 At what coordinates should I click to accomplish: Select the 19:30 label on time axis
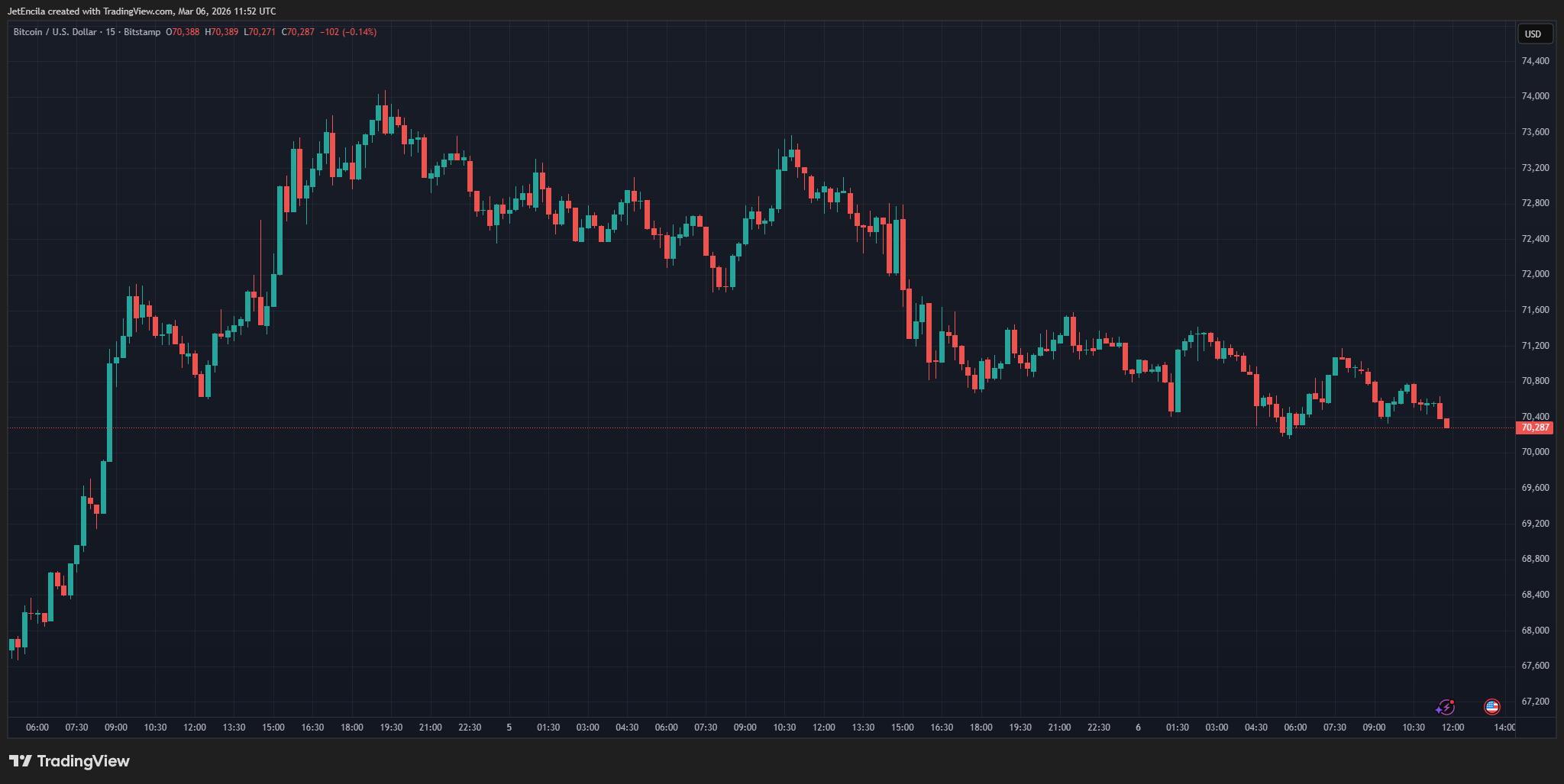[x=391, y=728]
